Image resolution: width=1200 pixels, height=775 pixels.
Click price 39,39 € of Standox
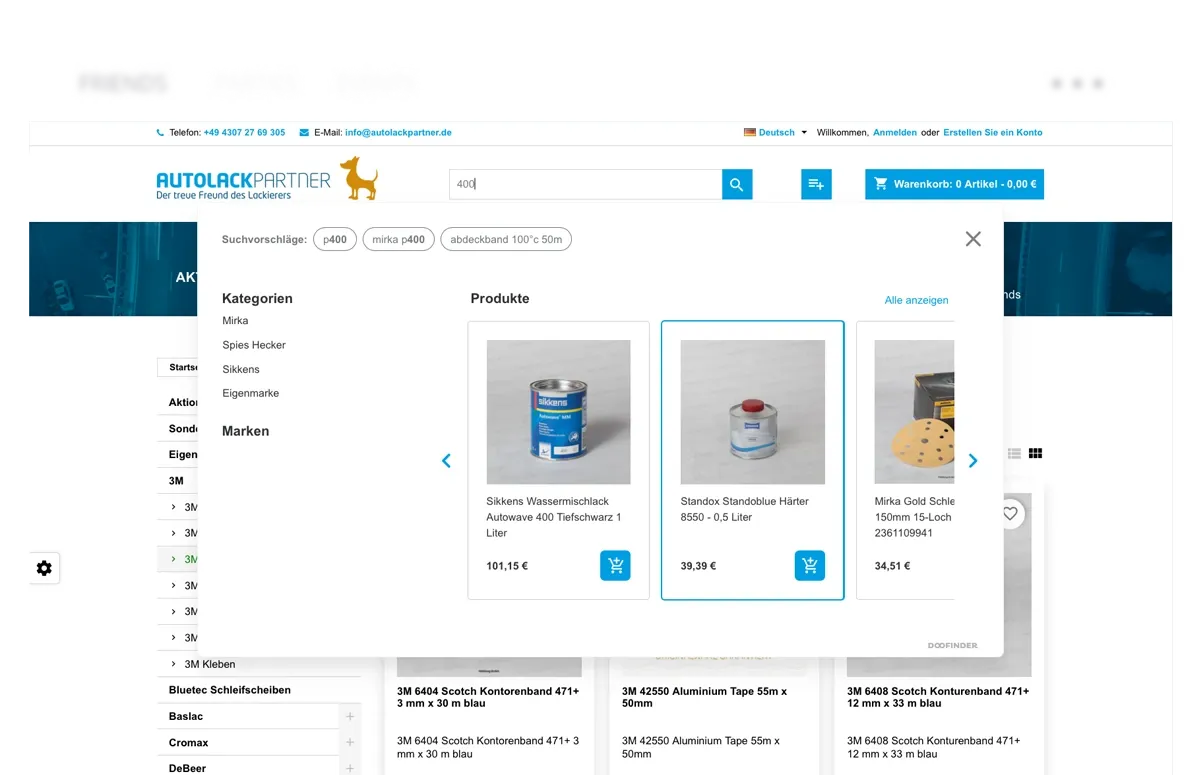[698, 566]
